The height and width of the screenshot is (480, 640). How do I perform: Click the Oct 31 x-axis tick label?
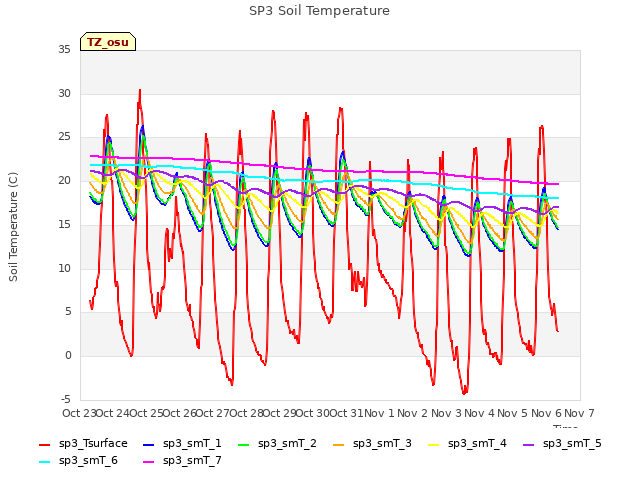(346, 413)
